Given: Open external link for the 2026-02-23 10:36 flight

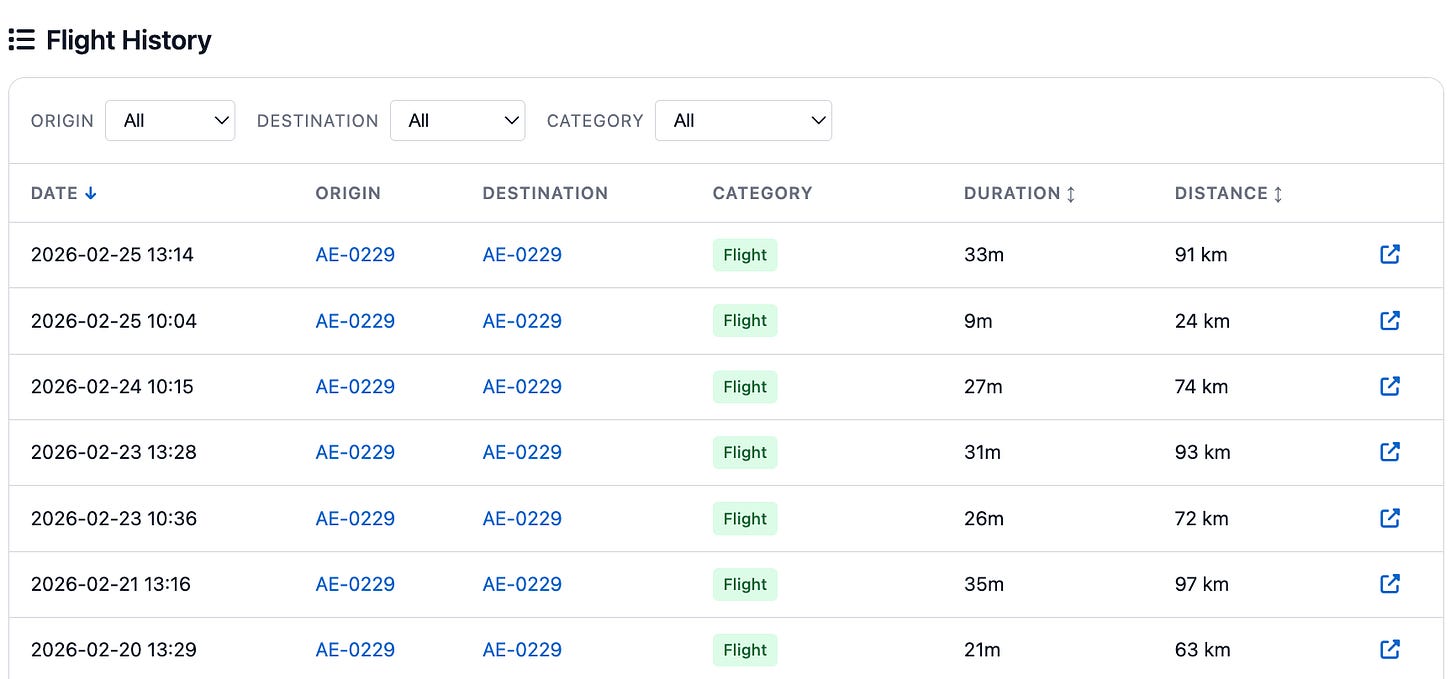Looking at the screenshot, I should 1389,518.
